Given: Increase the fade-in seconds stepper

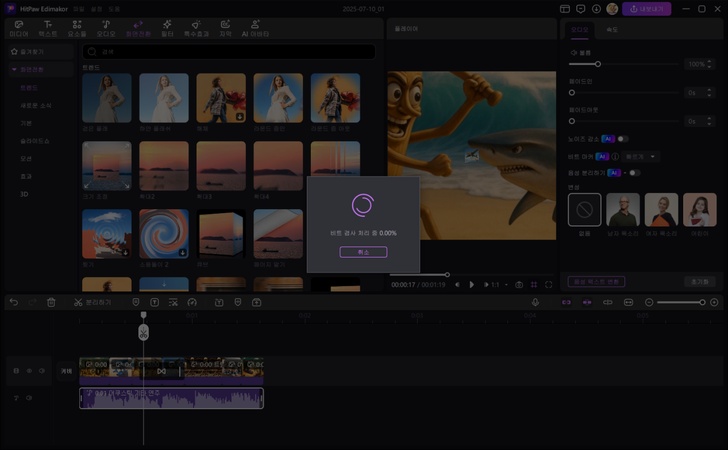Looking at the screenshot, I should pos(709,91).
